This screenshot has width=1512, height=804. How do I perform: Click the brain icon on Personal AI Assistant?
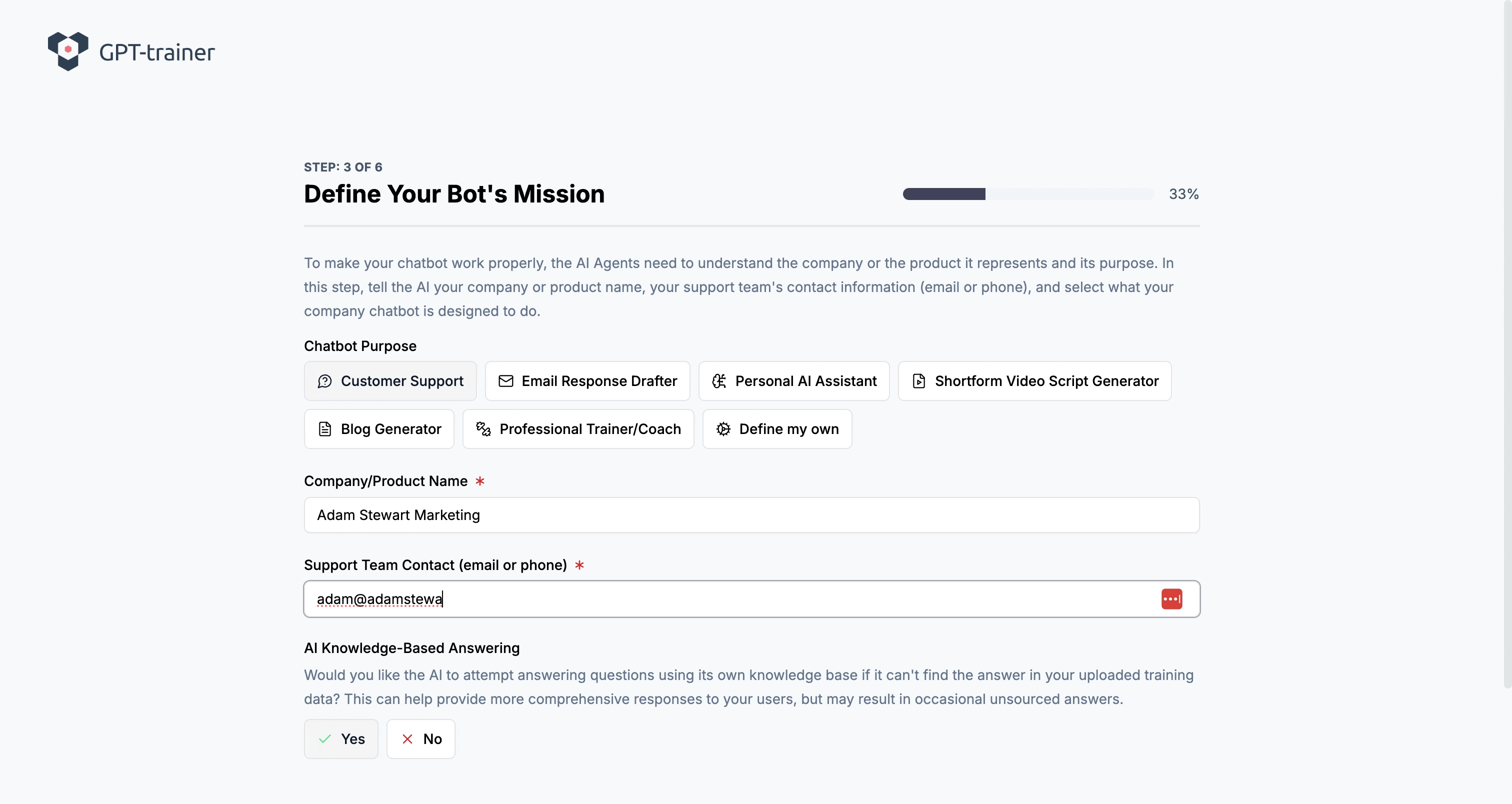click(719, 381)
